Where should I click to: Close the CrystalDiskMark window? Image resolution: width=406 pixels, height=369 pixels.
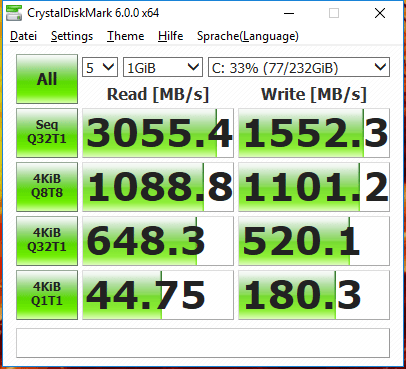coord(380,13)
